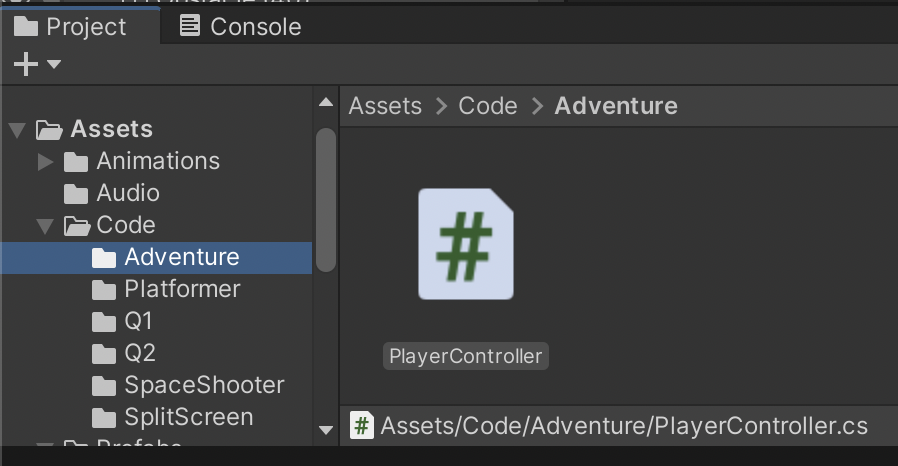
Task: Click the Q1 folder icon
Action: 104,322
